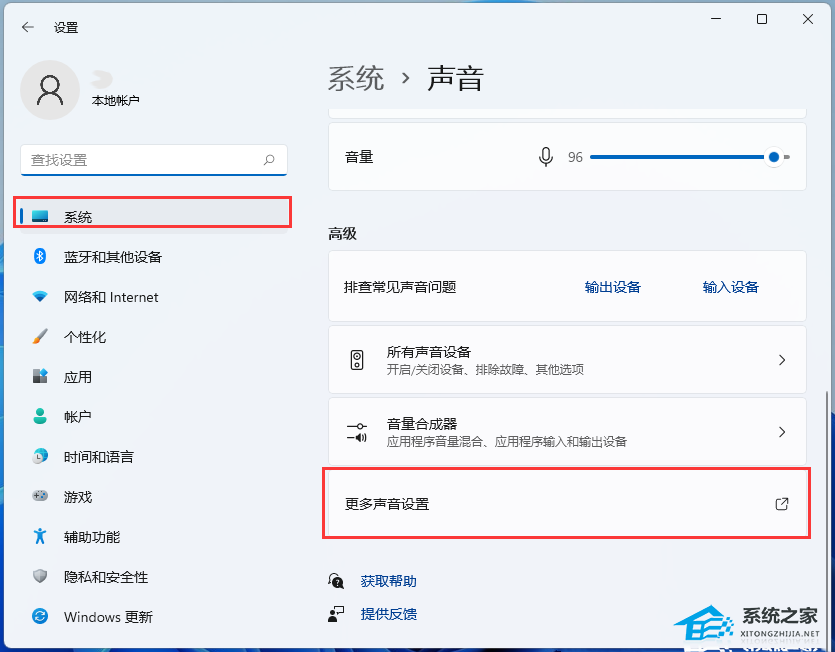The image size is (835, 652).
Task: Go to 个性化 settings
Action: (153, 337)
